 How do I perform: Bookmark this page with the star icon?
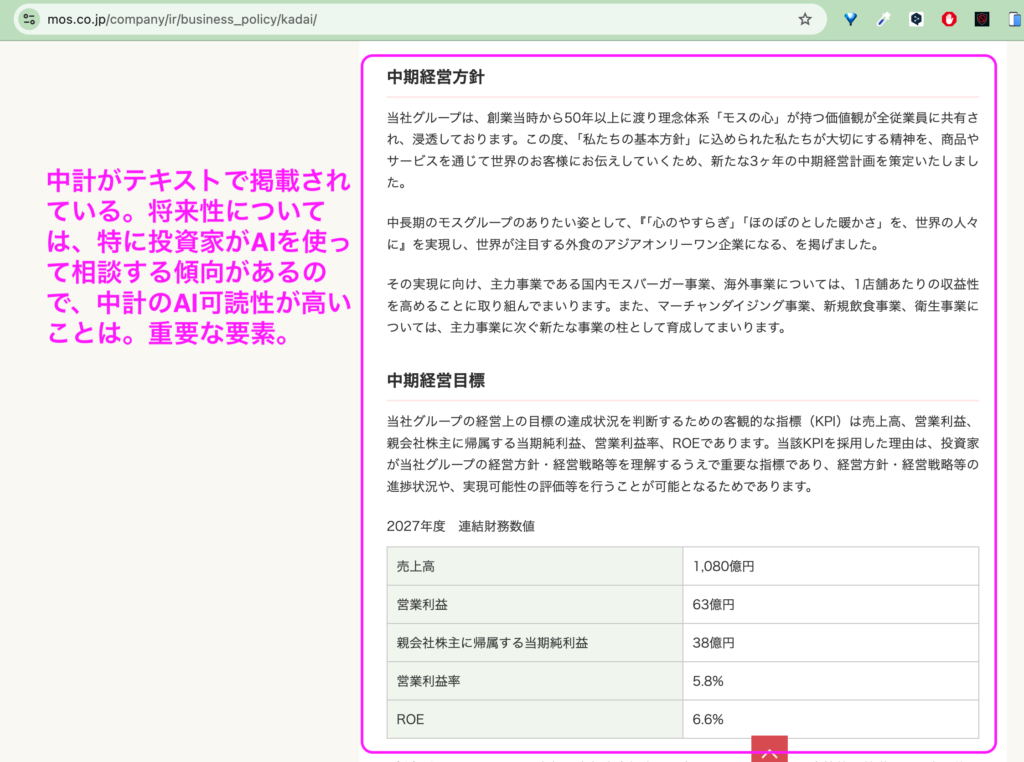click(805, 19)
